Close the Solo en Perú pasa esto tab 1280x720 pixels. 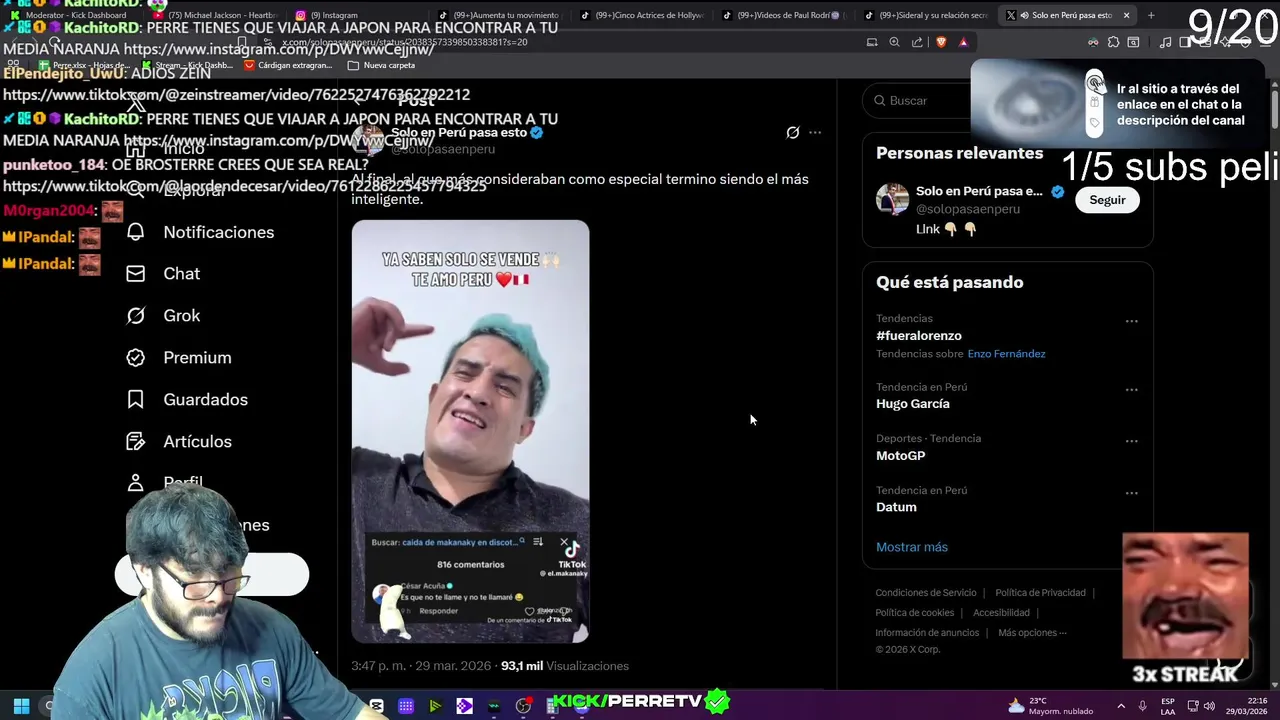(1126, 15)
